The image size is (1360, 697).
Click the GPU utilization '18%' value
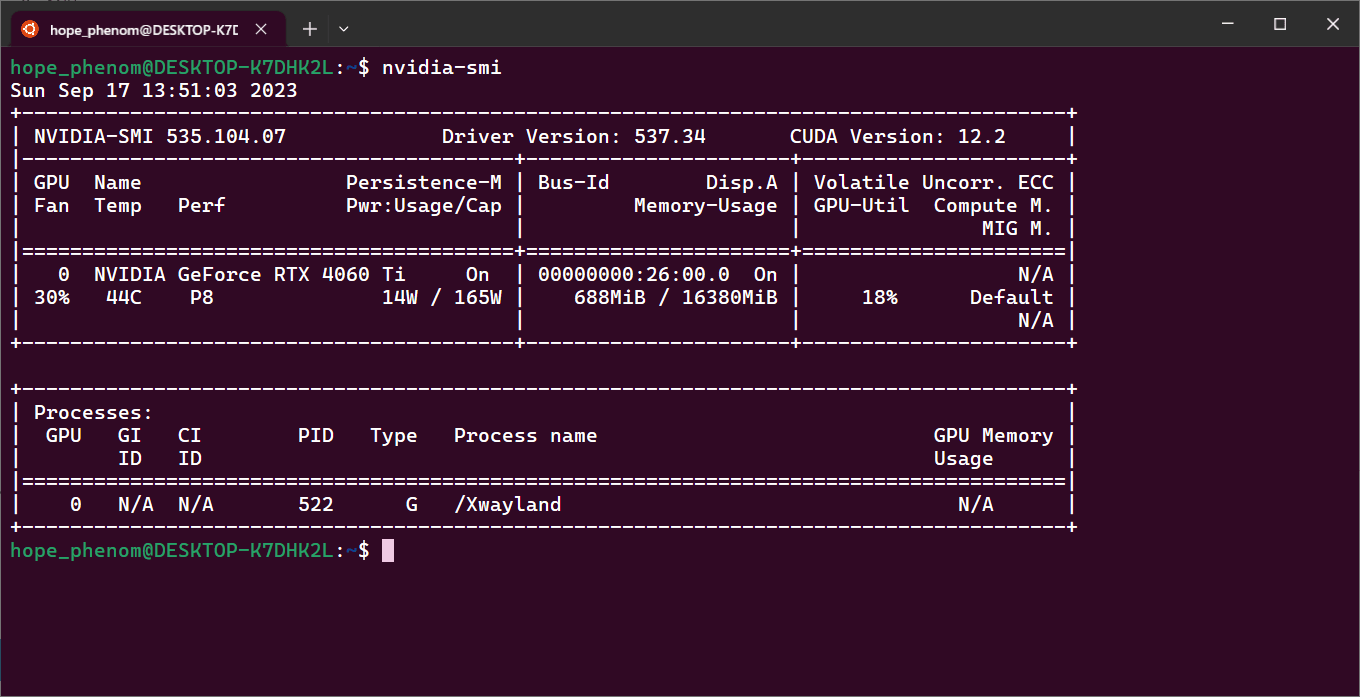click(x=880, y=298)
